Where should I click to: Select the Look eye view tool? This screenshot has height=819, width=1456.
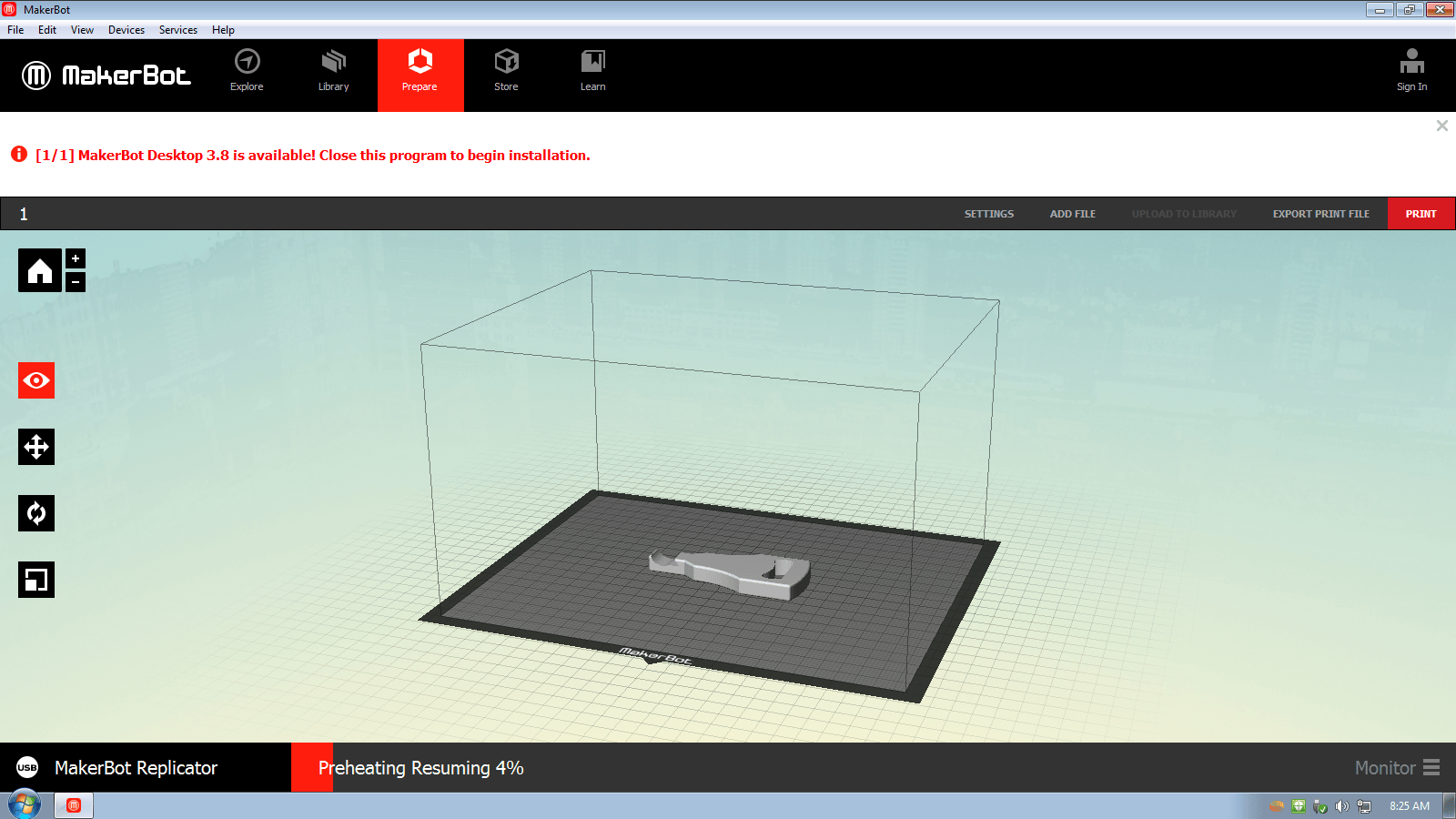click(x=36, y=380)
